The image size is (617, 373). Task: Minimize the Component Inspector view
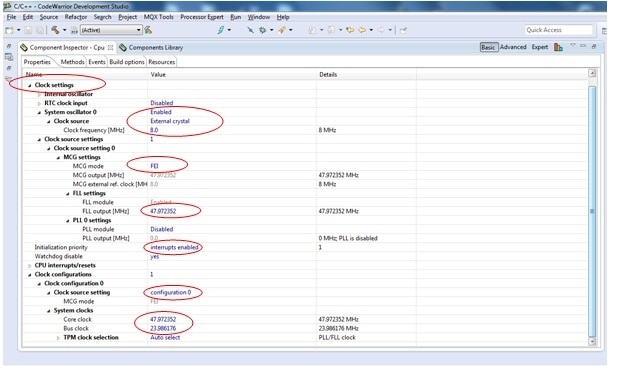583,46
